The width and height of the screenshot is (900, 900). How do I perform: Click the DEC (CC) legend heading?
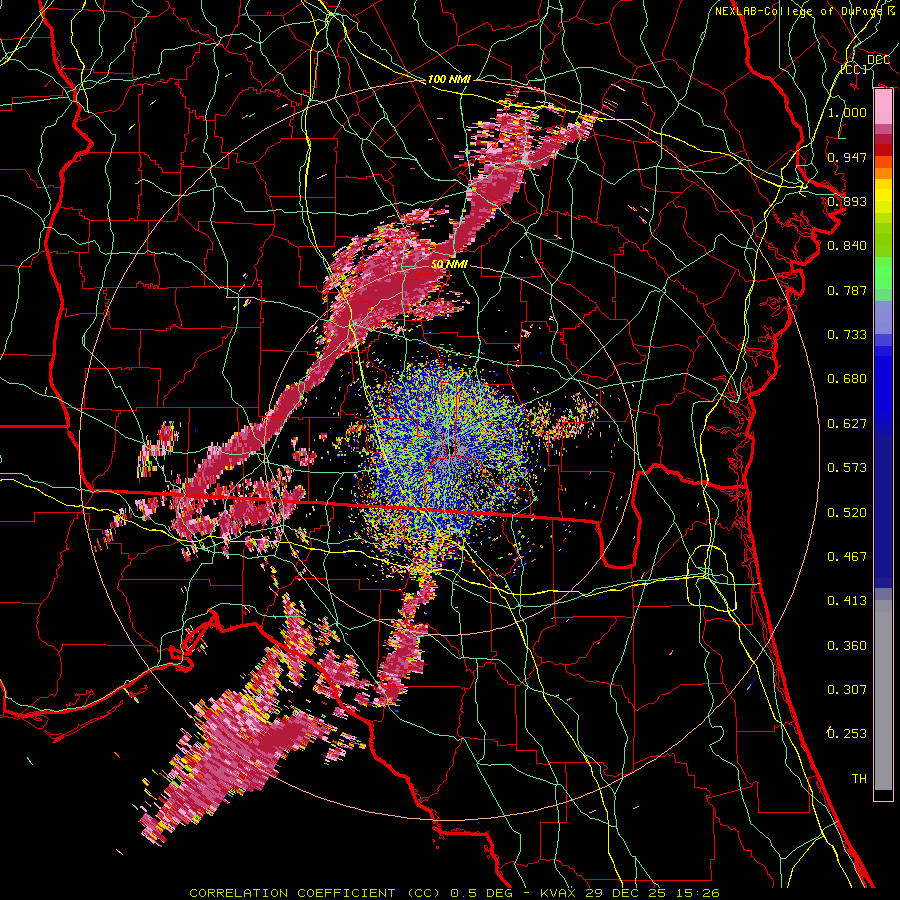(866, 64)
